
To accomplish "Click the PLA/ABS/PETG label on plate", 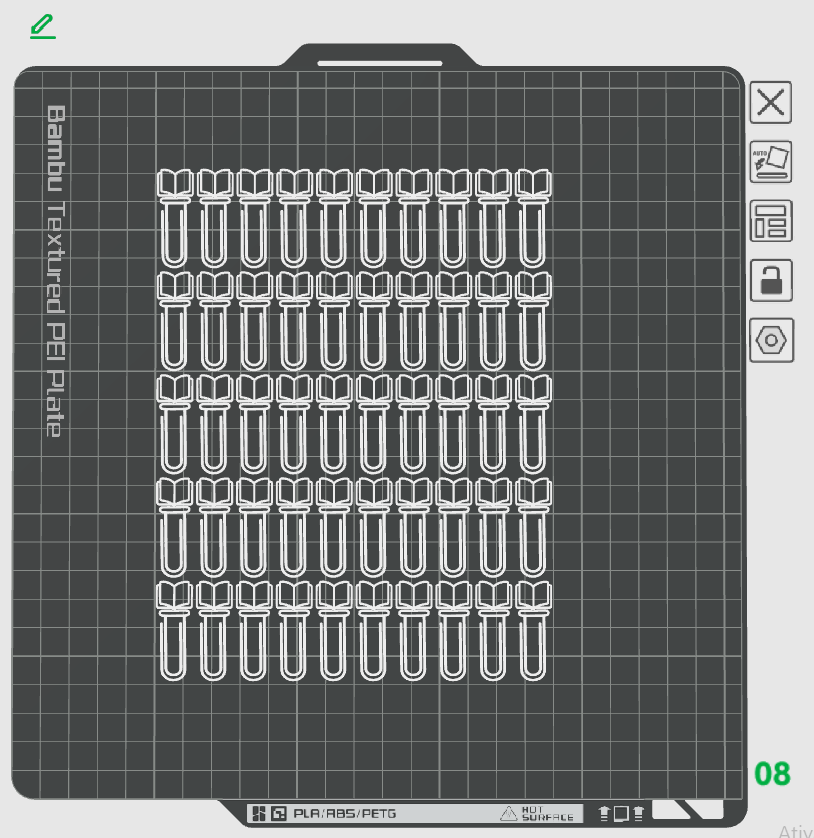I will tap(345, 813).
